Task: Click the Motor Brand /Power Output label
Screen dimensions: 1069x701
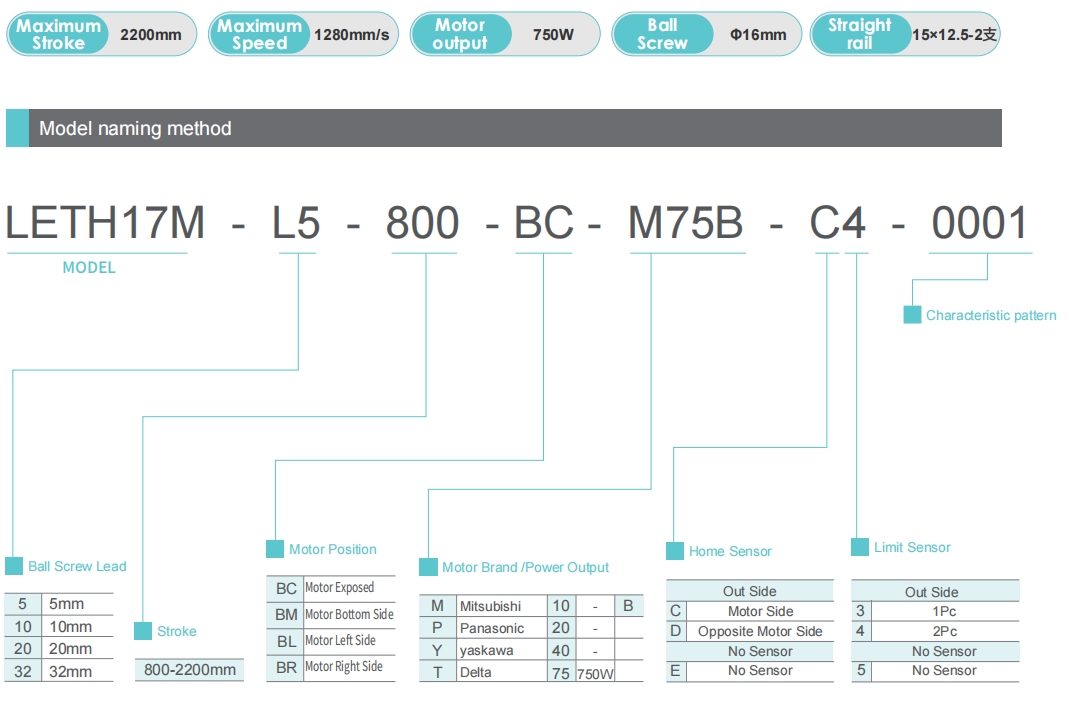Action: click(525, 567)
